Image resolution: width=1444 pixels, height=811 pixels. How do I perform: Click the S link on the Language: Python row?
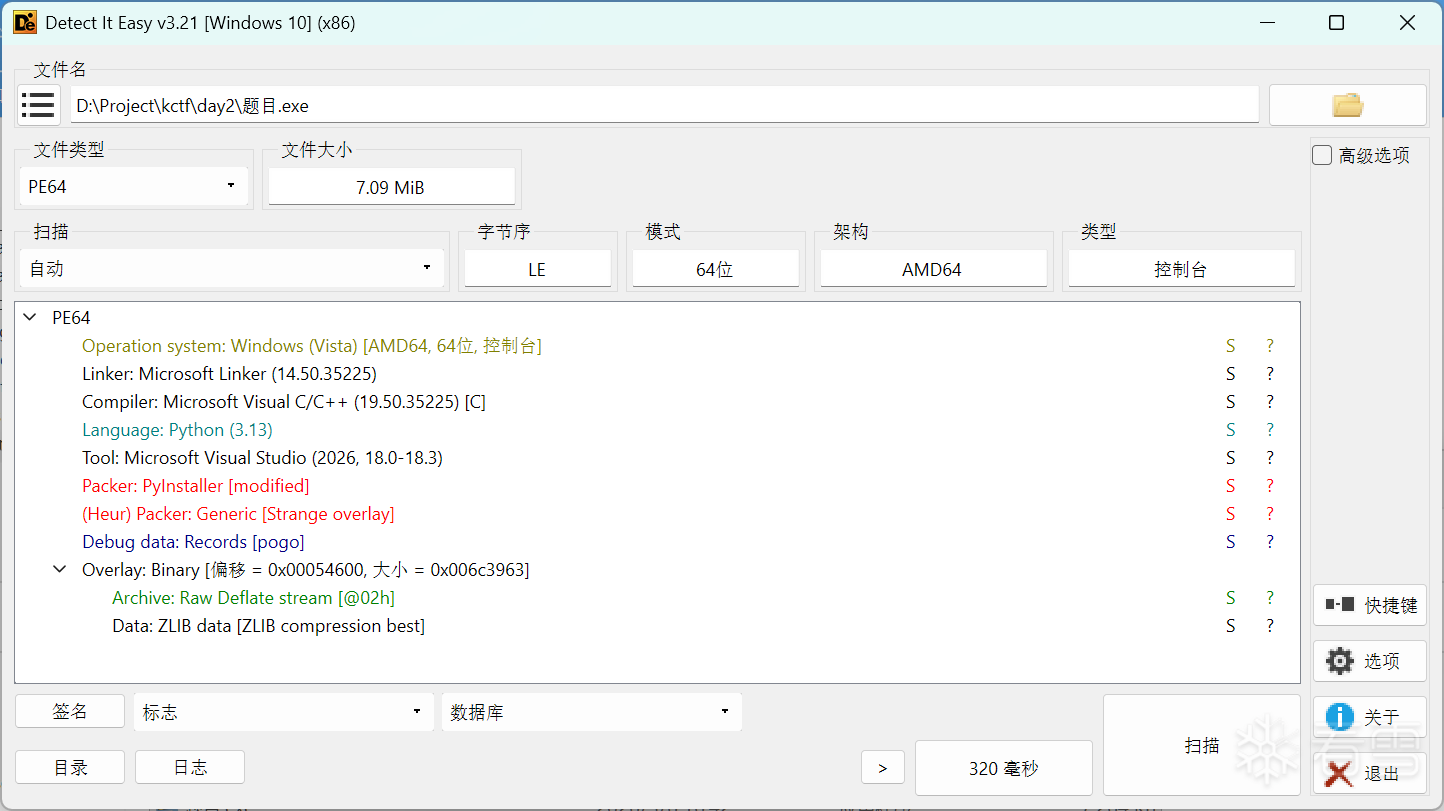point(1230,430)
